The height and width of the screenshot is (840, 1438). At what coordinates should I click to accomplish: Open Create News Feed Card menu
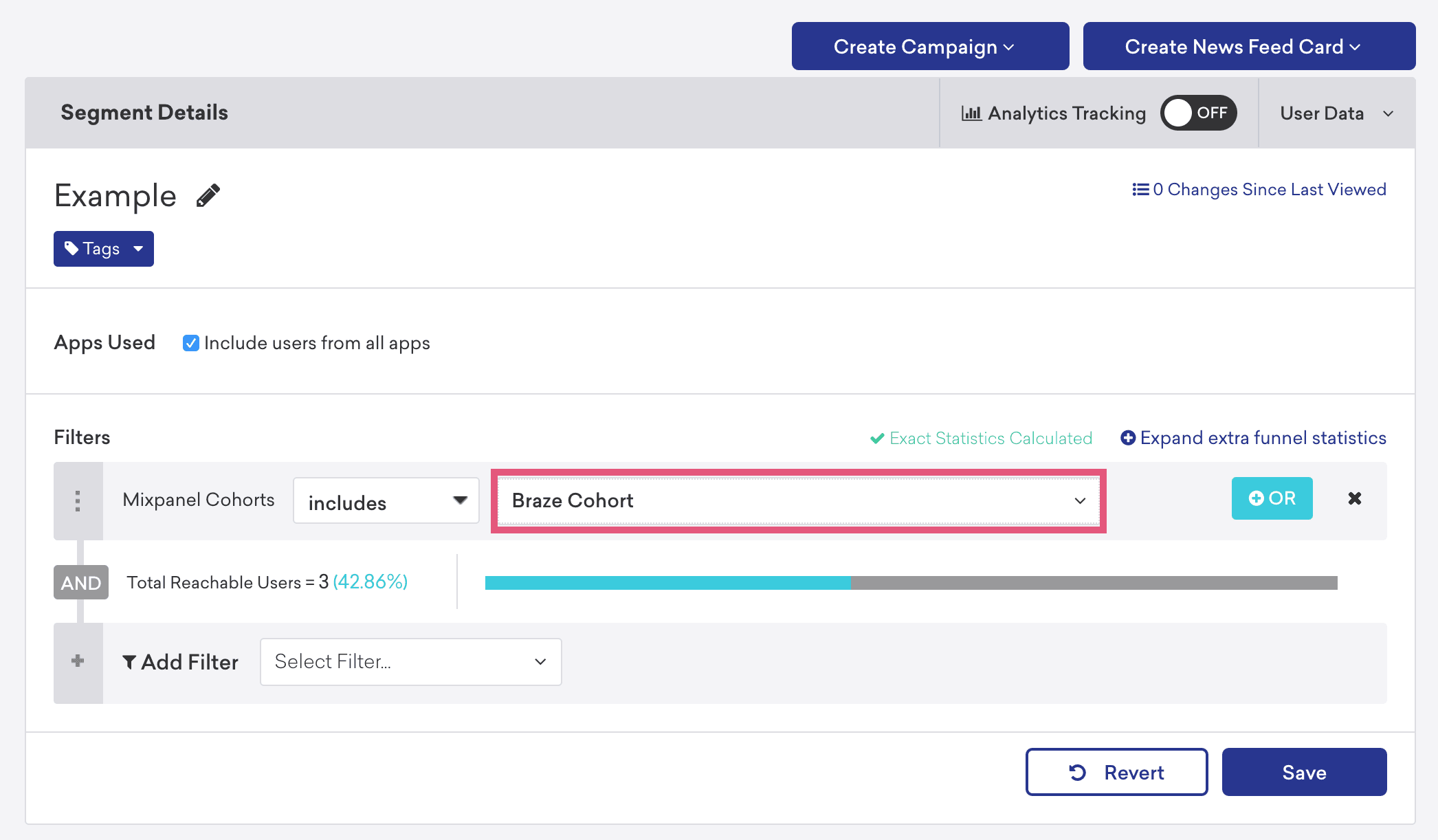tap(1248, 47)
